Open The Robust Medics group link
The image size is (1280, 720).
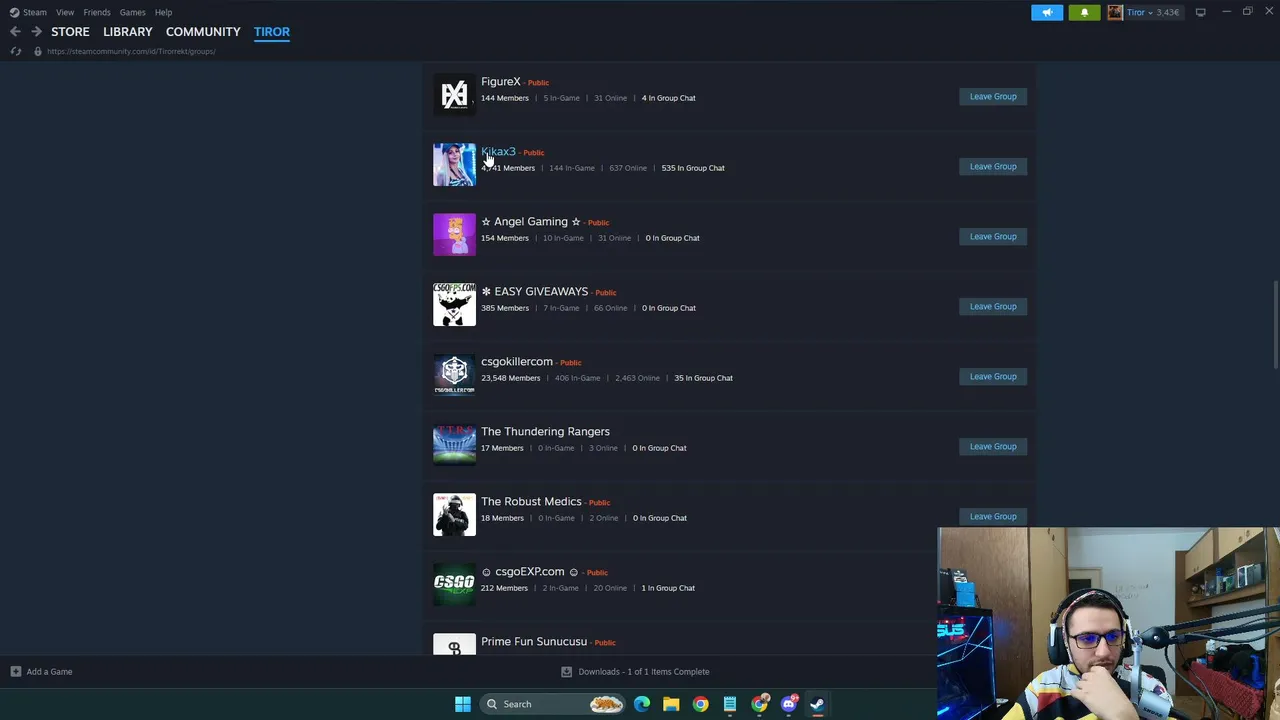pos(531,502)
